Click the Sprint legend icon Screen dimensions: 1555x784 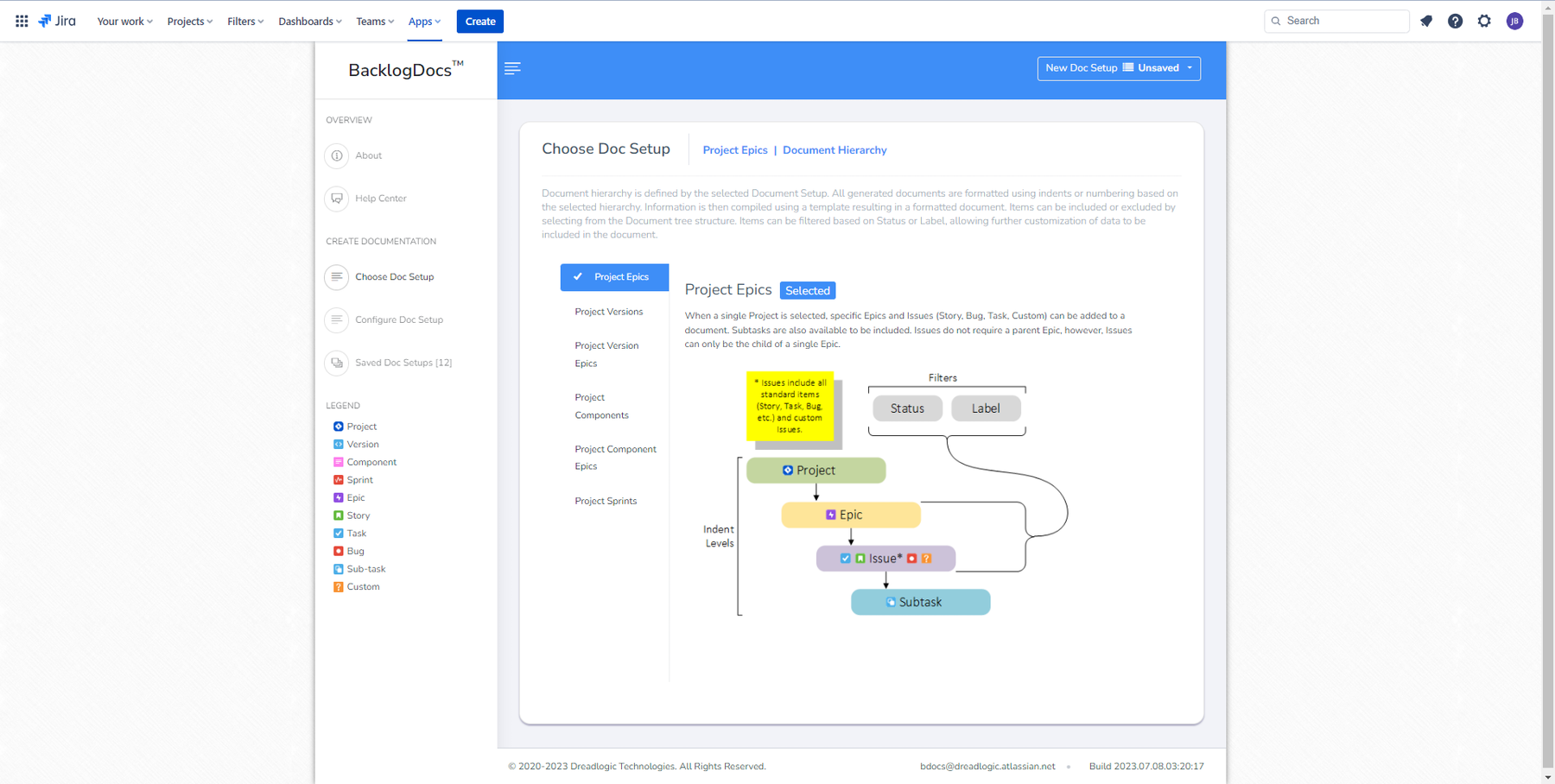[339, 480]
